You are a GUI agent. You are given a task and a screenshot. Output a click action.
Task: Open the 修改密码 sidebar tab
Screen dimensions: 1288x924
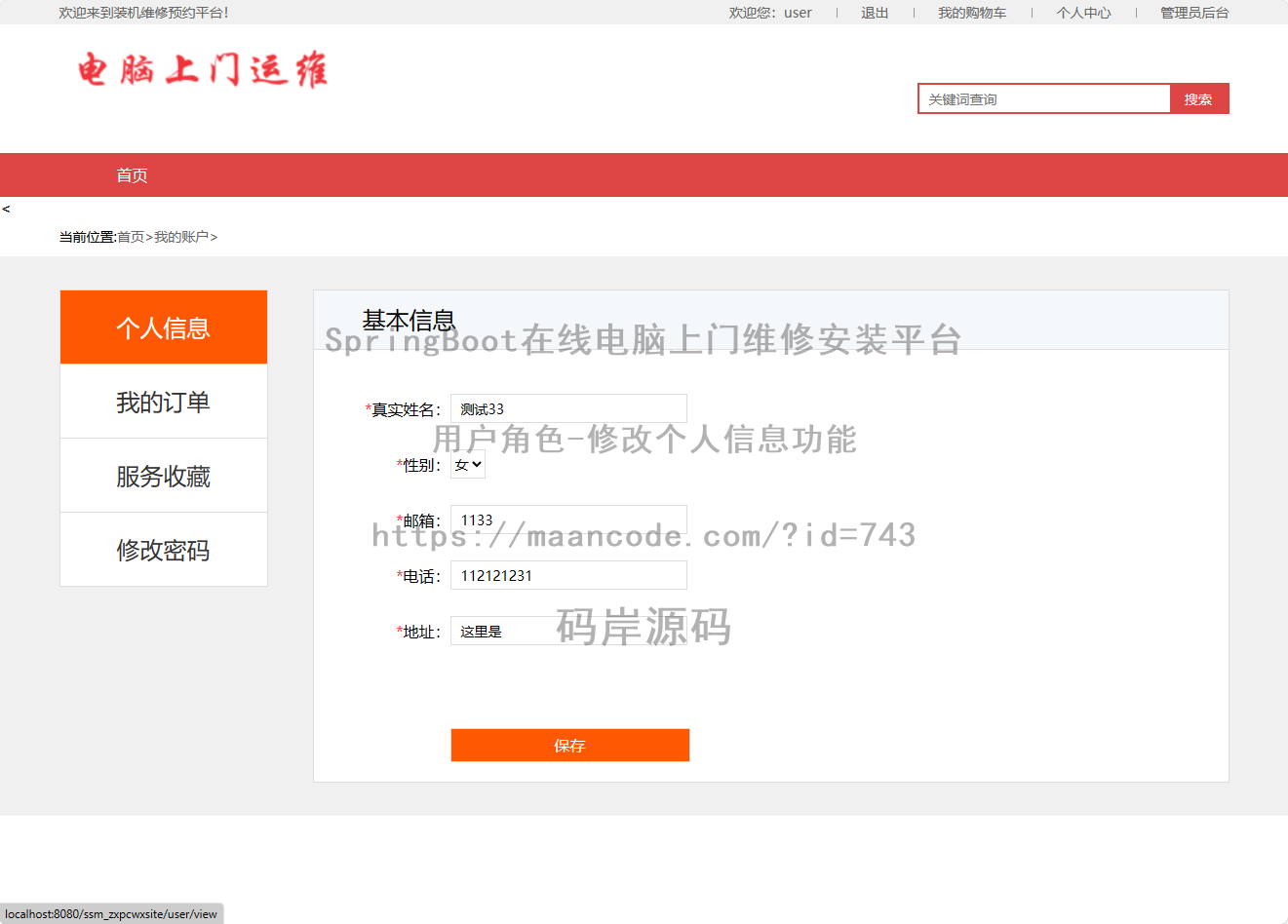coord(164,550)
